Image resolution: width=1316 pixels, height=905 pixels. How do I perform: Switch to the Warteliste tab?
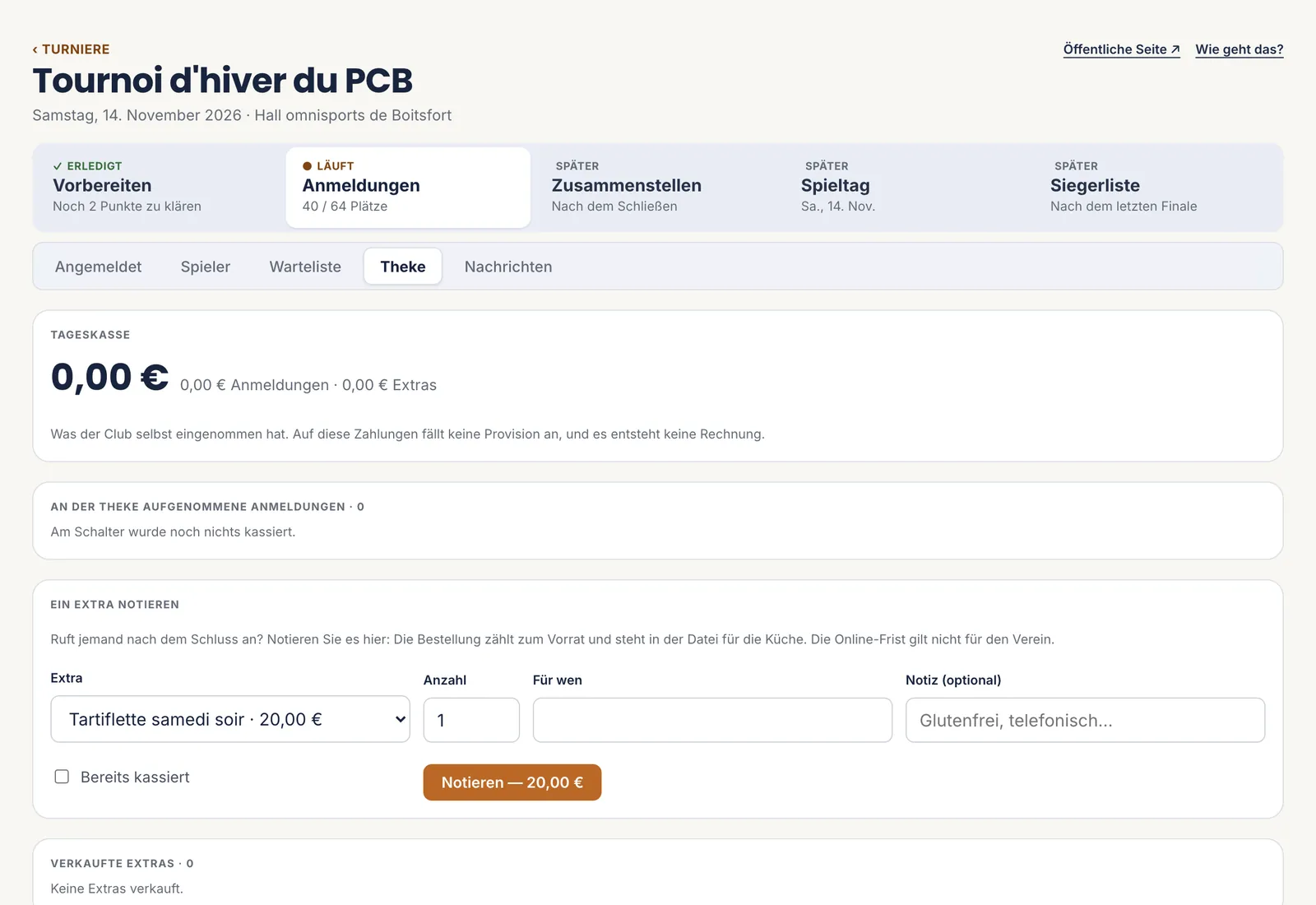point(305,267)
